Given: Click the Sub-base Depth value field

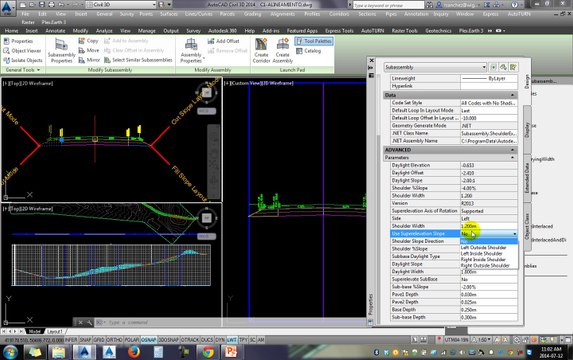Looking at the screenshot, I should [489, 317].
